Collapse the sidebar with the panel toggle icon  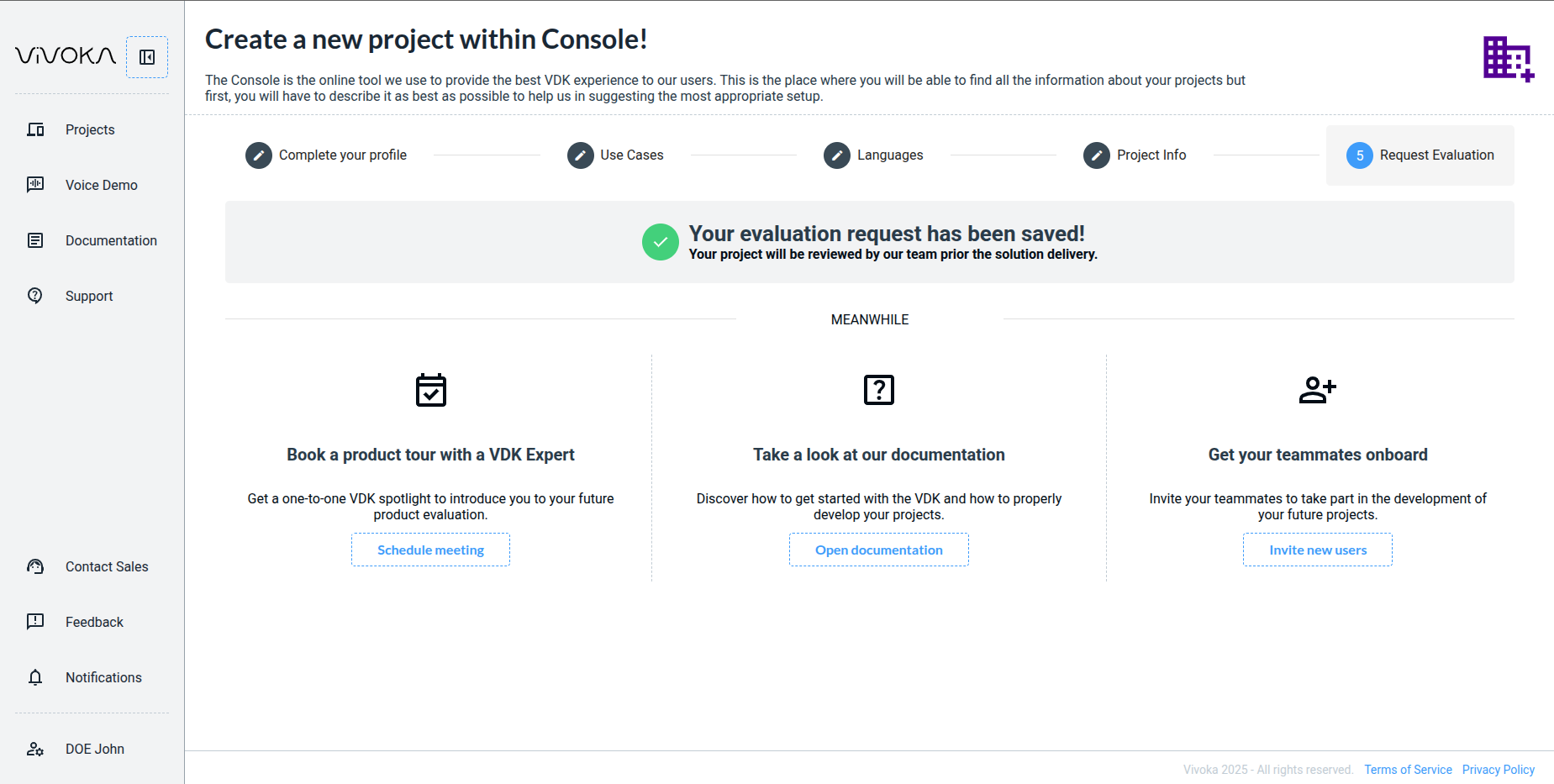point(147,57)
